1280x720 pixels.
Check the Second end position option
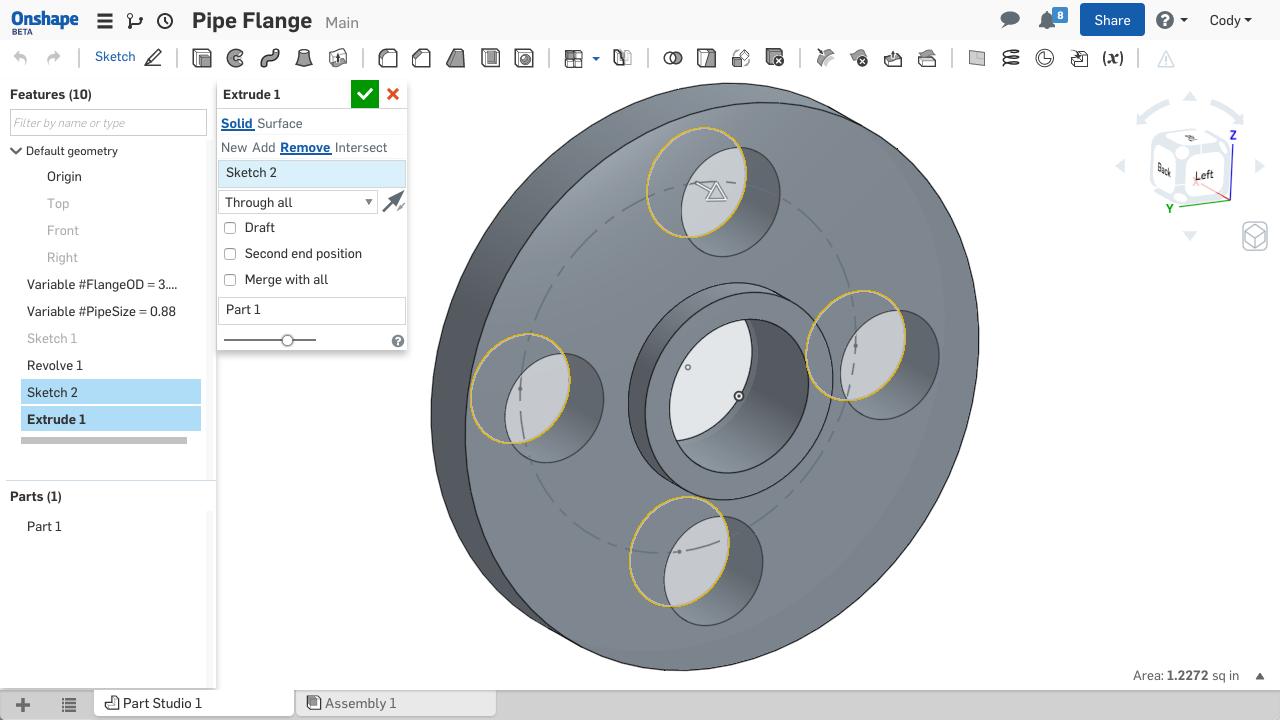[230, 254]
